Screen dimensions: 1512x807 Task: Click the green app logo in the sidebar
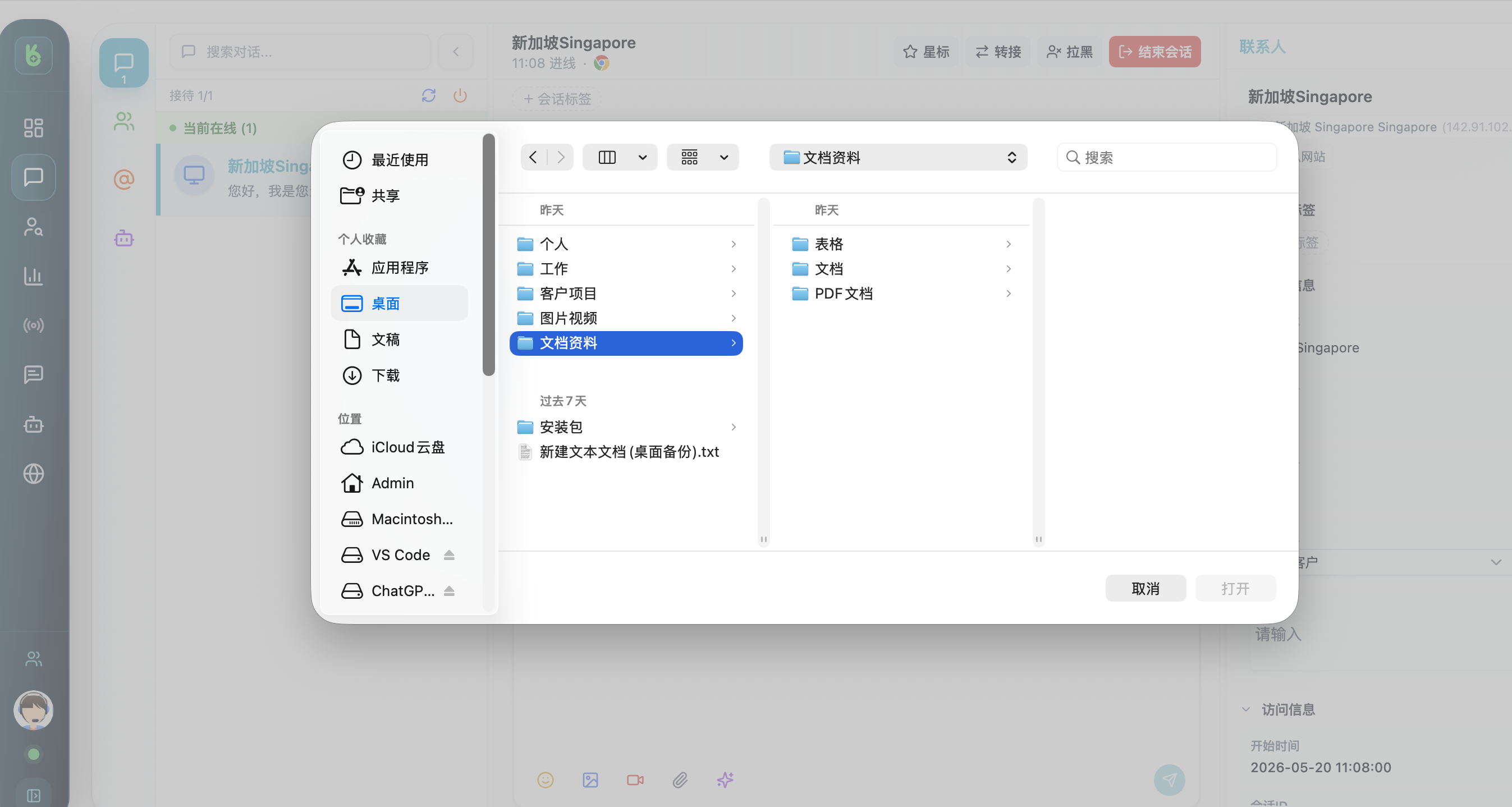pos(34,55)
